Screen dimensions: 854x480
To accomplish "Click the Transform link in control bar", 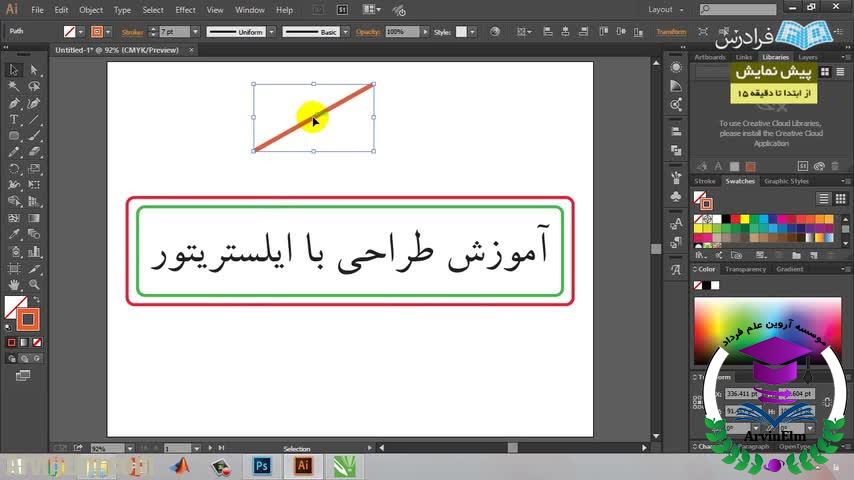I will pos(671,32).
